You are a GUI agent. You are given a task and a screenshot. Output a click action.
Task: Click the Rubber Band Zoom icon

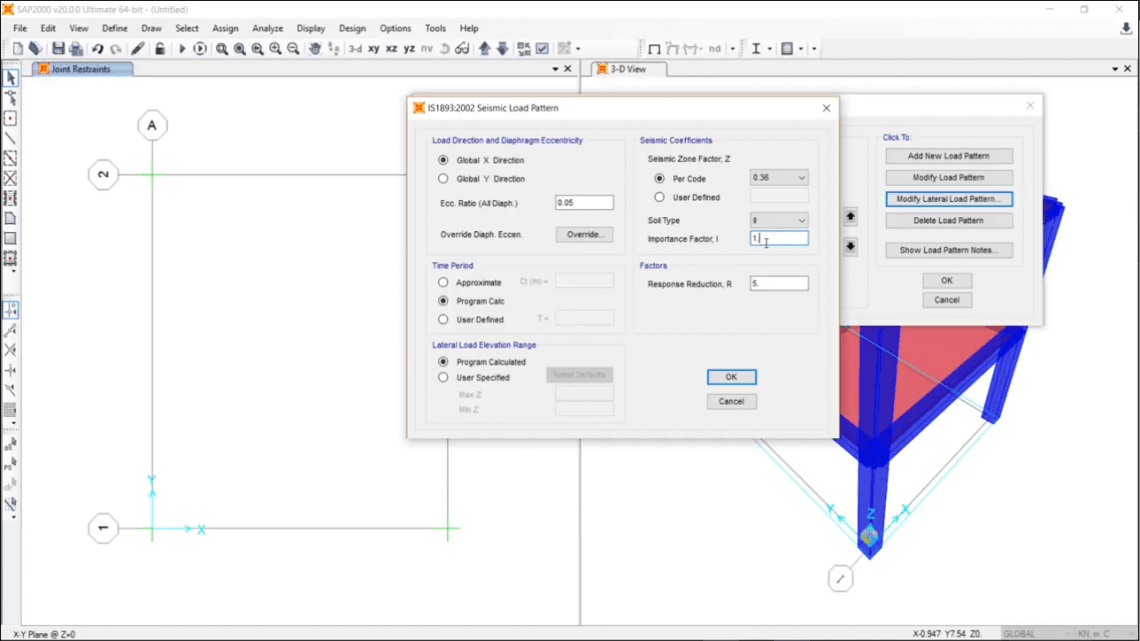[222, 49]
